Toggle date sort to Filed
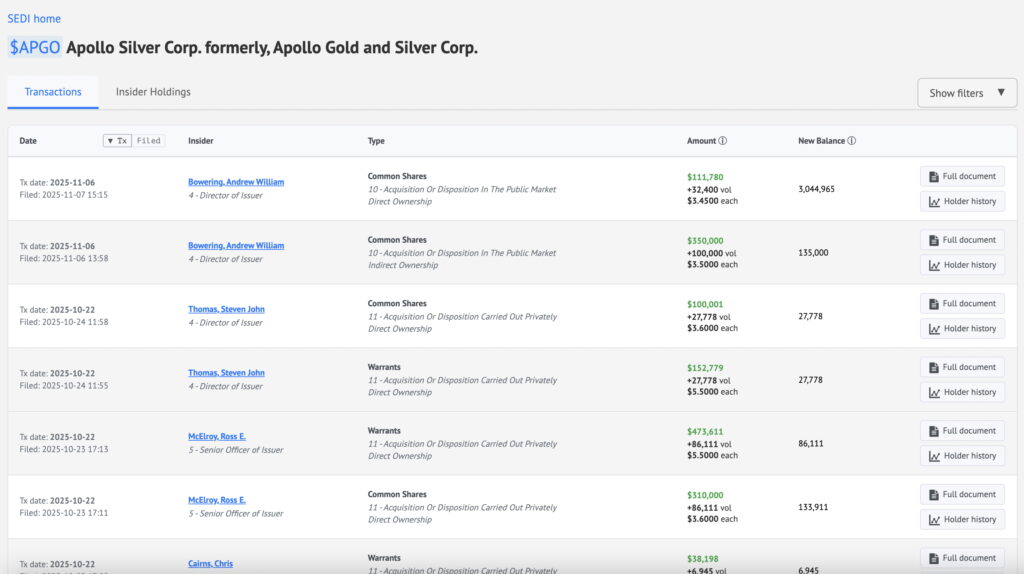The image size is (1024, 574). pyautogui.click(x=149, y=141)
